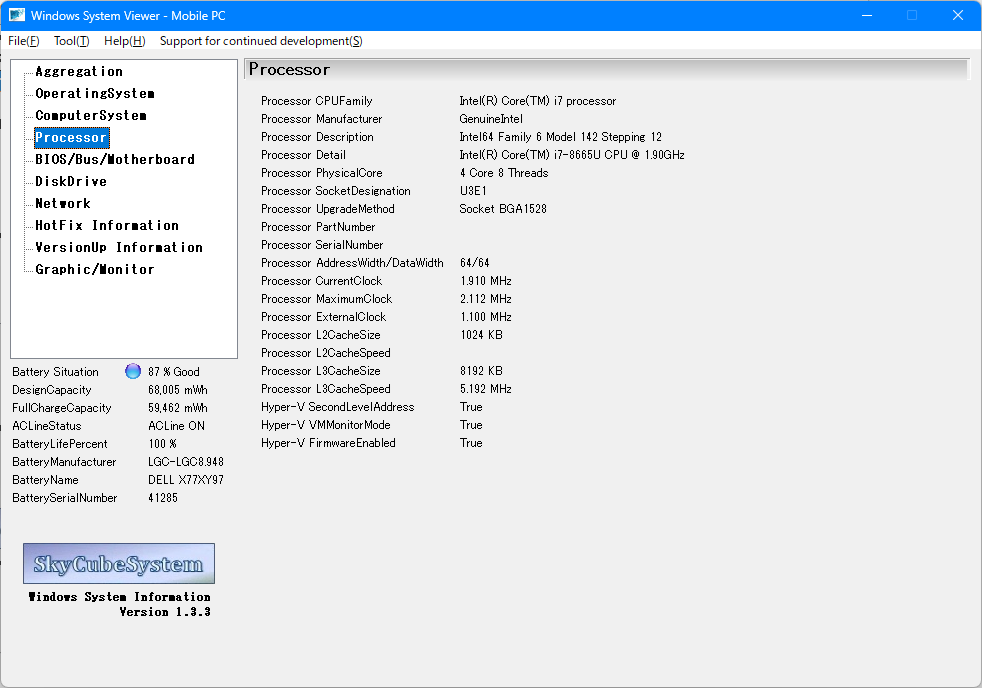Show BIOS/Bus/Motherboard information
The width and height of the screenshot is (982, 688).
(x=115, y=160)
